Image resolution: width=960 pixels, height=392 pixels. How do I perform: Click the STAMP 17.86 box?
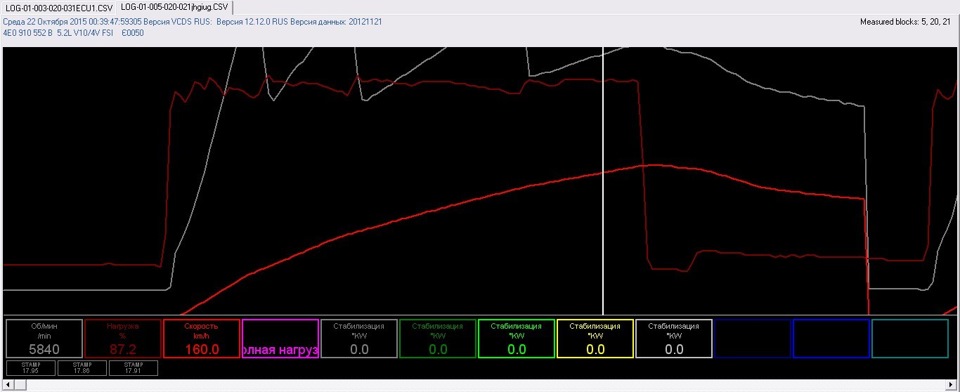click(x=81, y=368)
